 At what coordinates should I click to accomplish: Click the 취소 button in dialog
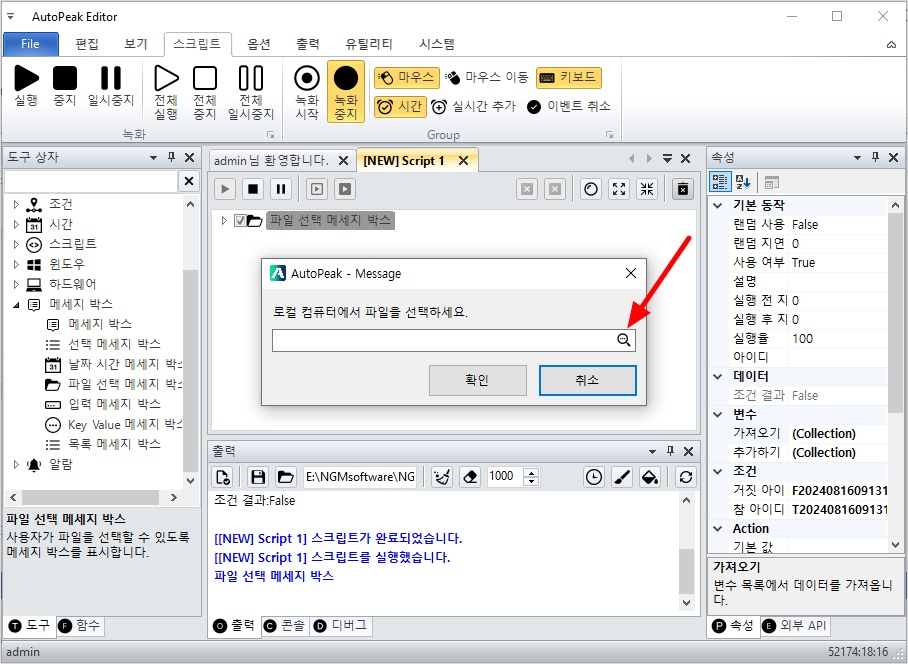(588, 380)
